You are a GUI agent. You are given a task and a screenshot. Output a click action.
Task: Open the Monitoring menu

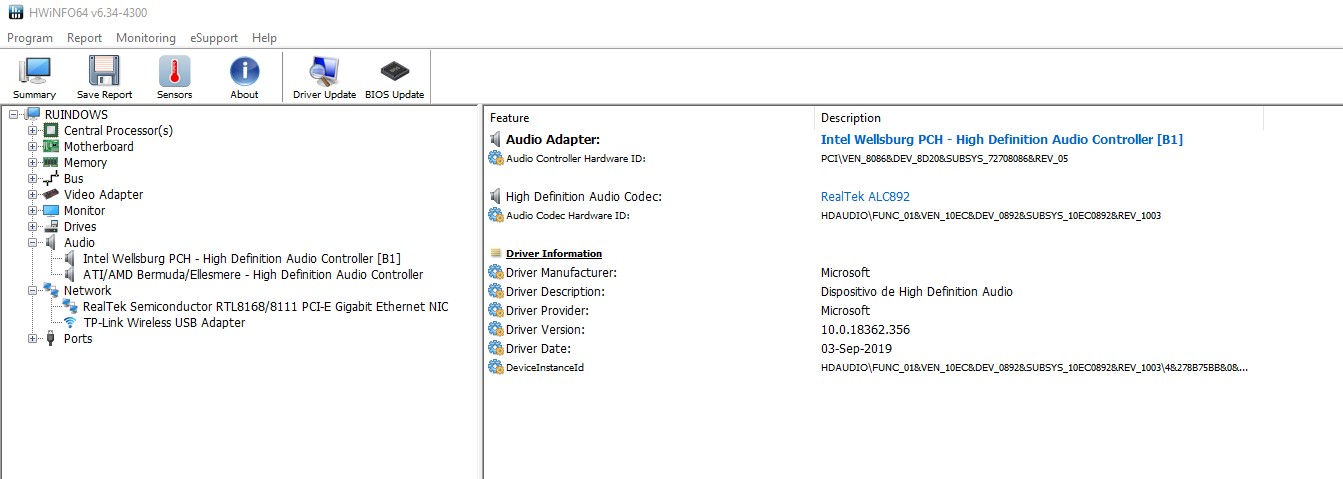[x=145, y=38]
